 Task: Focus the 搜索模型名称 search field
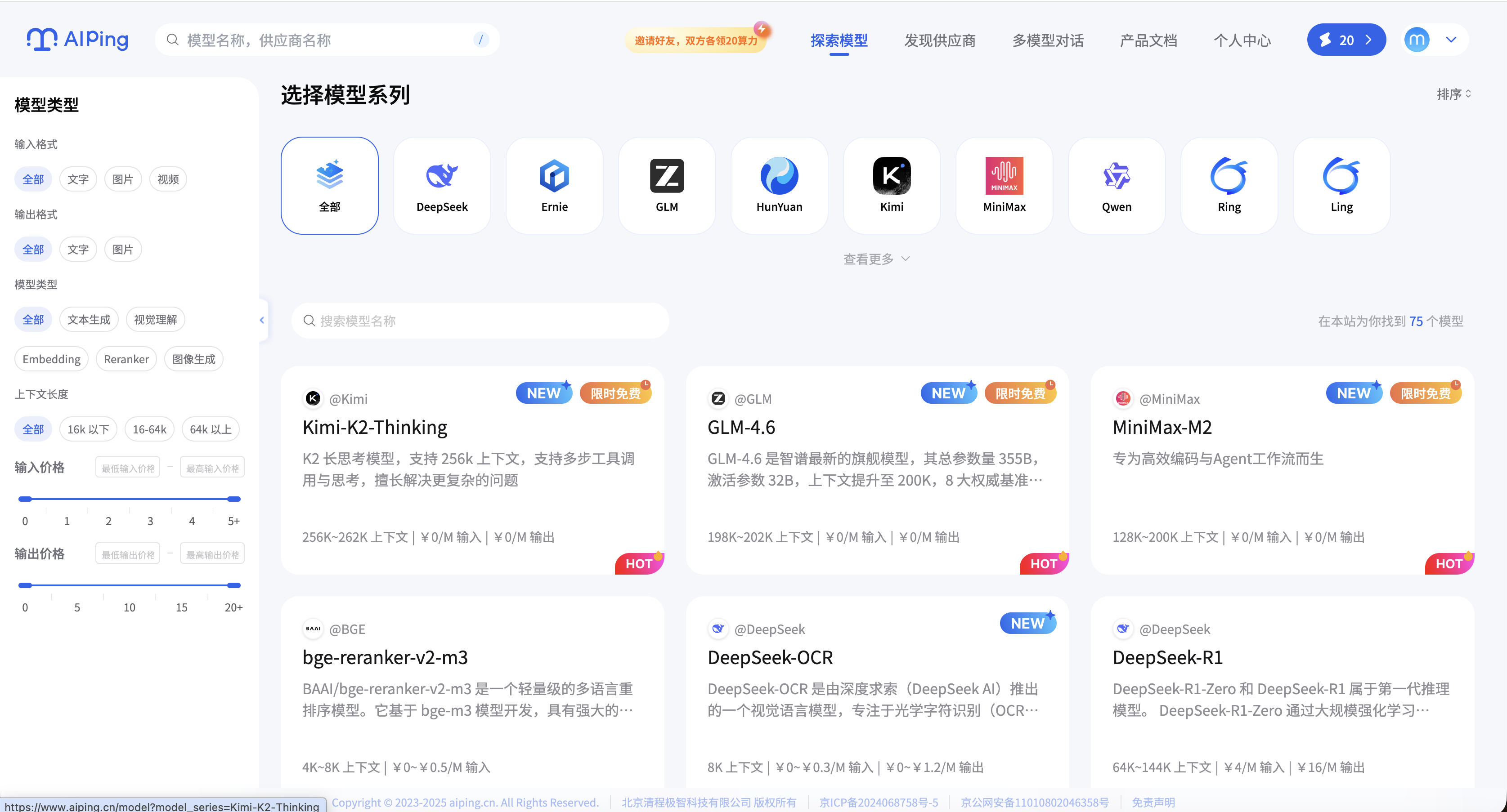pos(480,321)
